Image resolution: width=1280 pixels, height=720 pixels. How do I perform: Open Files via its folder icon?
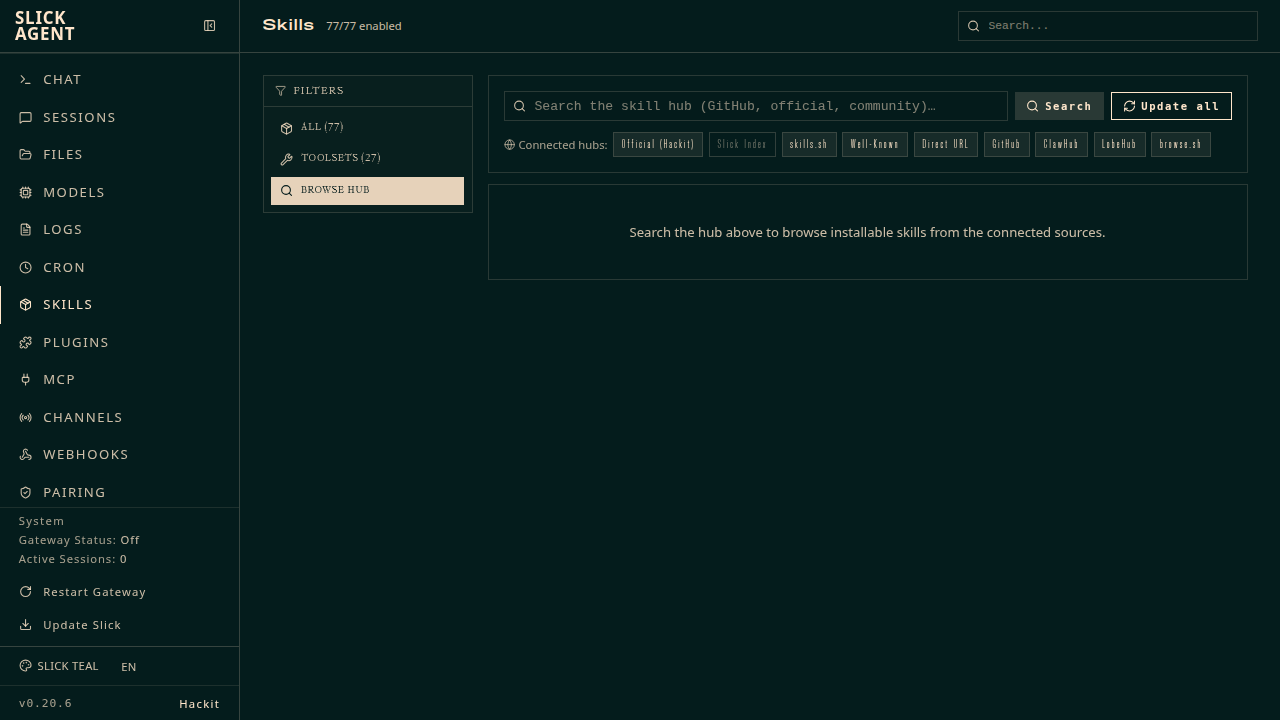[25, 155]
